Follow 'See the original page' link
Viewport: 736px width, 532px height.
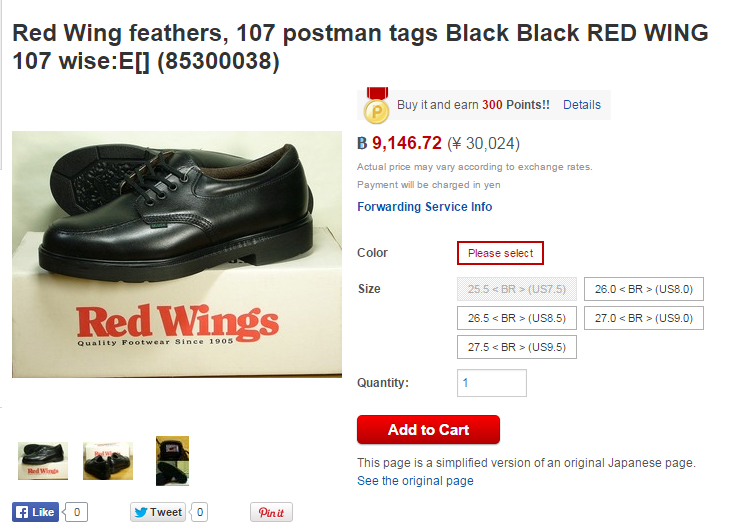[415, 481]
